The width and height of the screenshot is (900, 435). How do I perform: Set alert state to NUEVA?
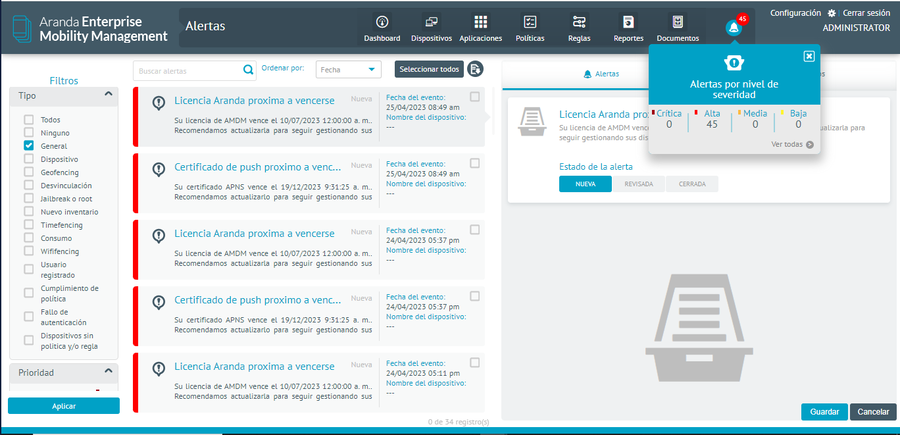[585, 184]
